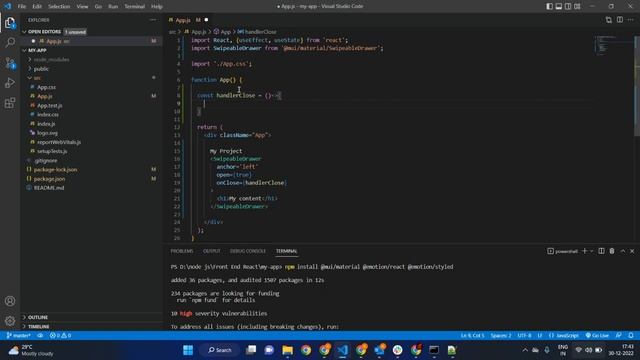Split the editor to the right
The image size is (640, 360).
(x=620, y=20)
